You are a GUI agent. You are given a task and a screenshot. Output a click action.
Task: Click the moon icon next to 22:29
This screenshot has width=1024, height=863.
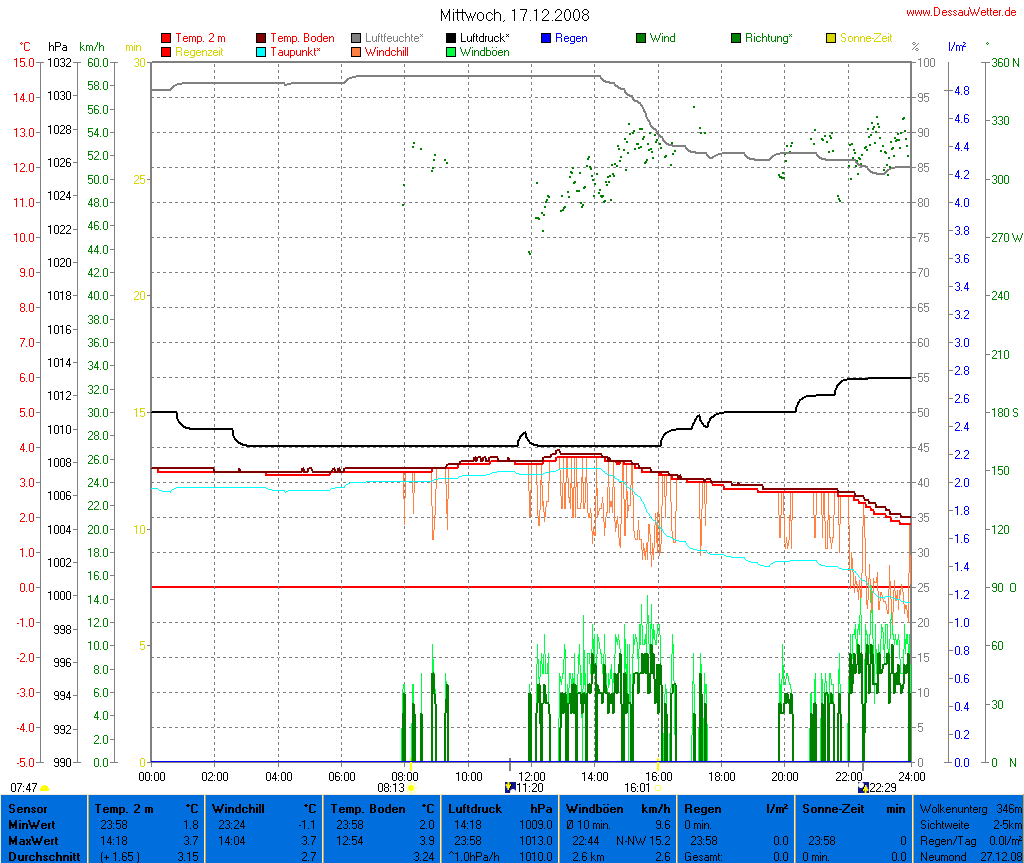[863, 787]
